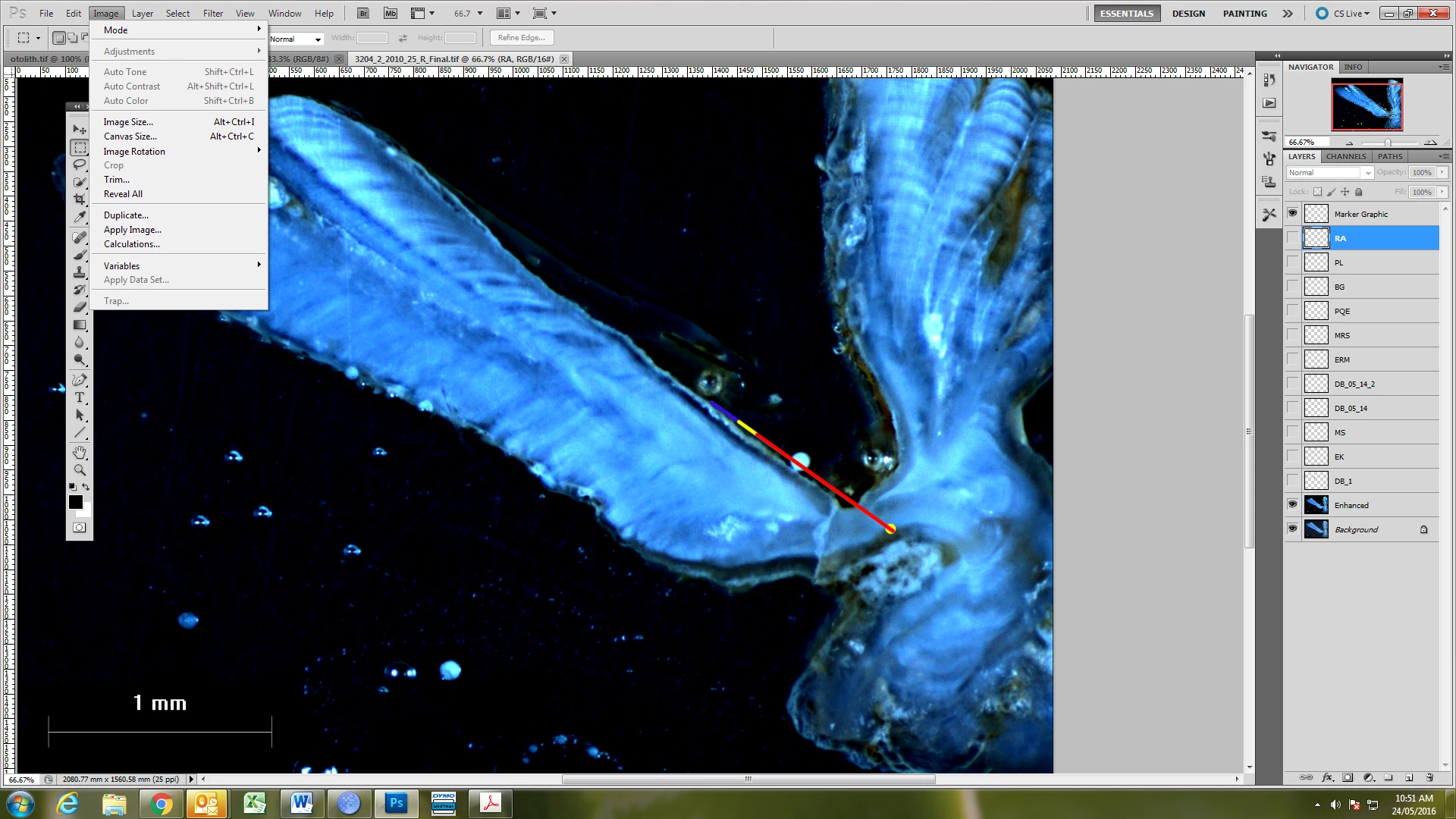The height and width of the screenshot is (819, 1456).
Task: Open Microsoft Word from the taskbar
Action: coord(302,803)
